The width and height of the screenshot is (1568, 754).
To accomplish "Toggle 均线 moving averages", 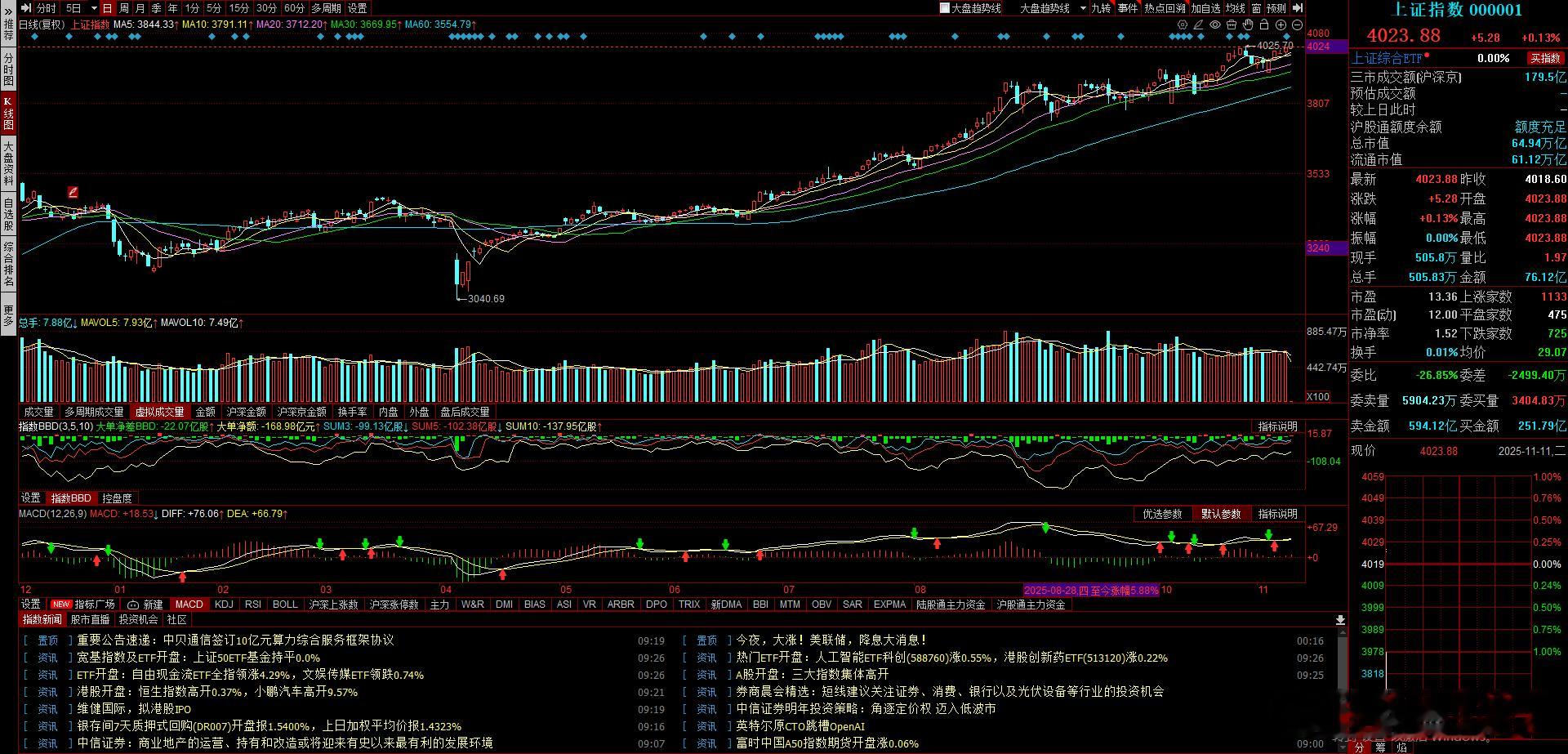I will [x=1236, y=8].
